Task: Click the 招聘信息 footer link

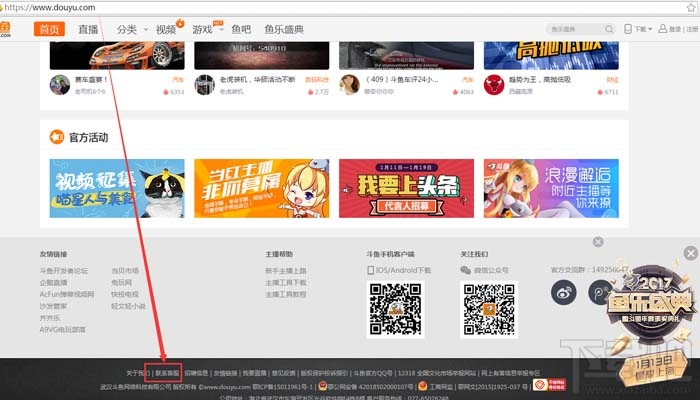Action: pyautogui.click(x=196, y=373)
